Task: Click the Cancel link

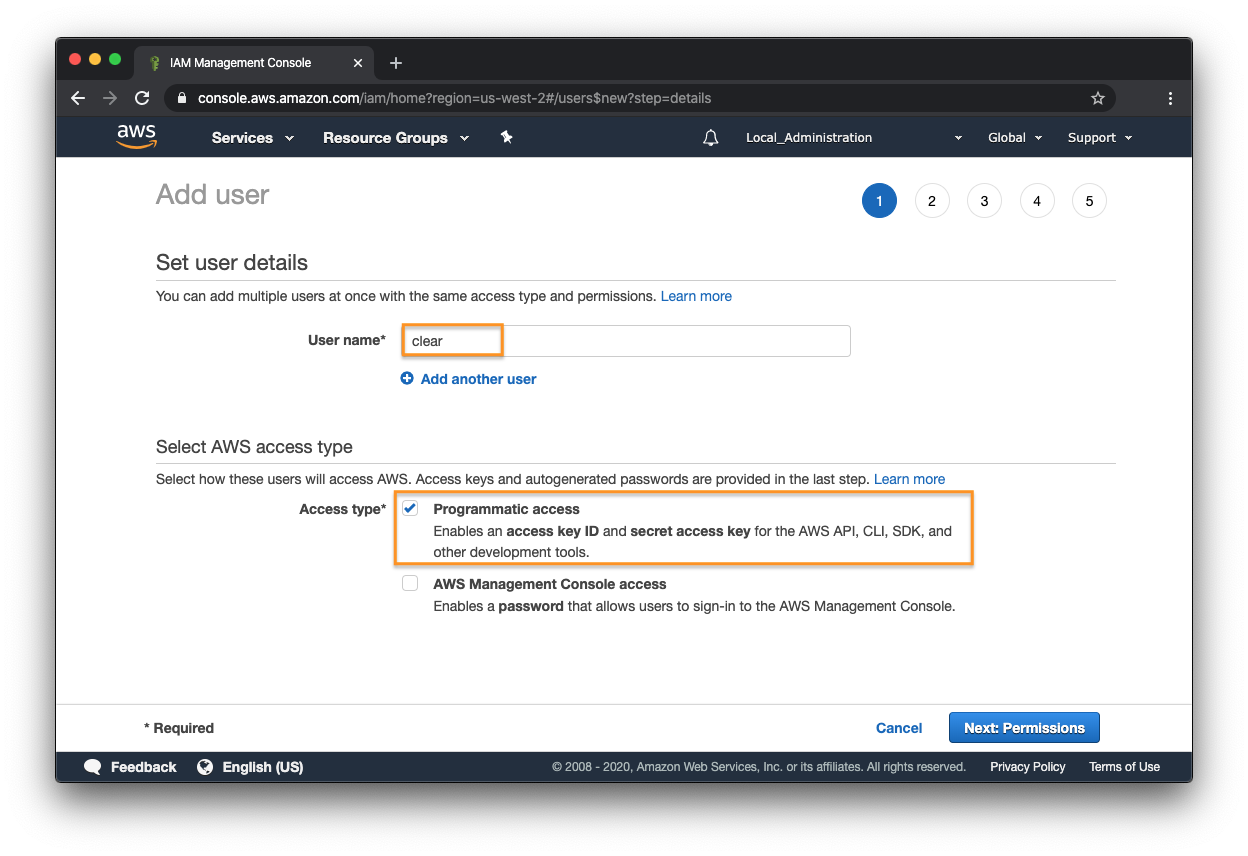Action: coord(899,728)
